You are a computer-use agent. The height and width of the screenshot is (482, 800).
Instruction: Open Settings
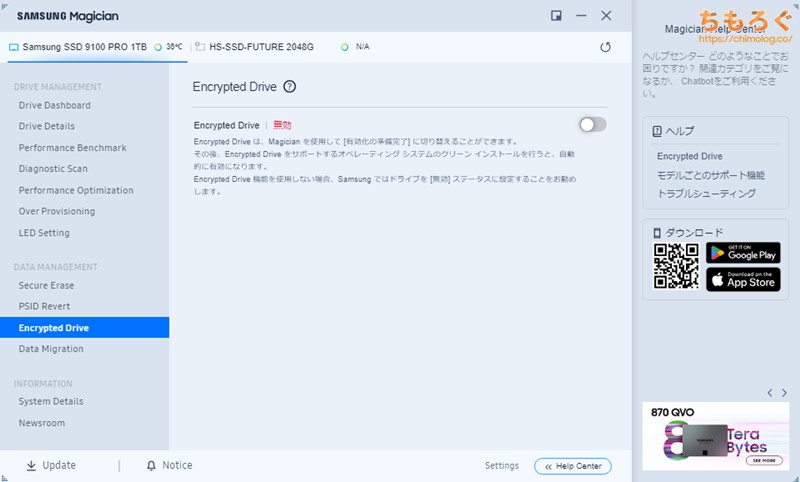pyautogui.click(x=502, y=466)
